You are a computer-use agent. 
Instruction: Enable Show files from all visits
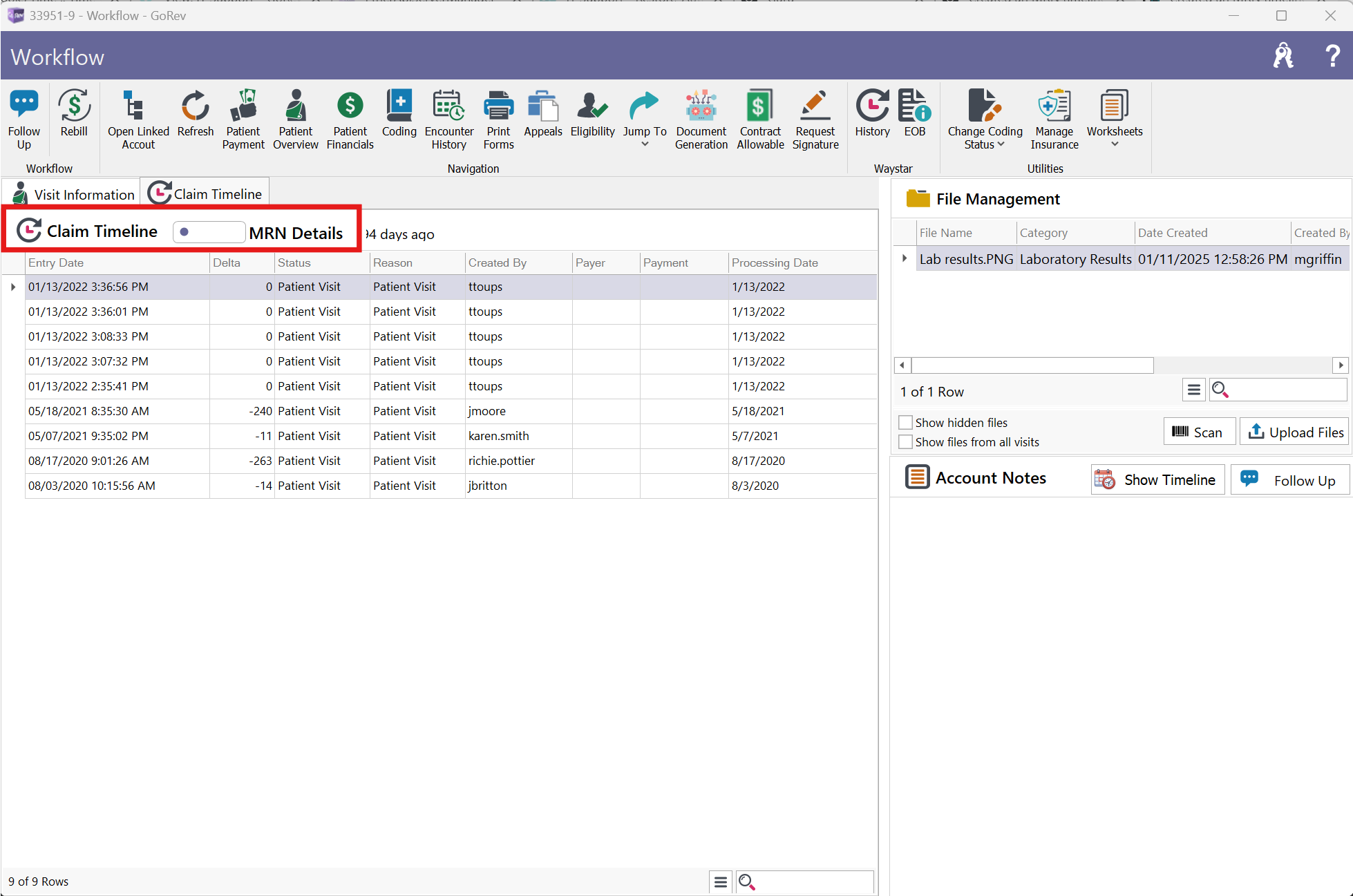905,441
